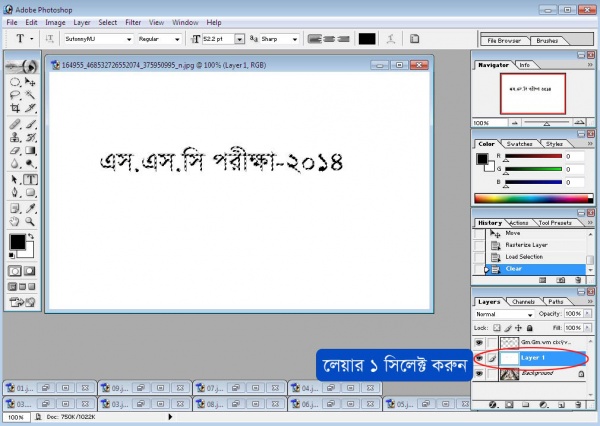Toggle visibility of Layer 1

pos(479,358)
